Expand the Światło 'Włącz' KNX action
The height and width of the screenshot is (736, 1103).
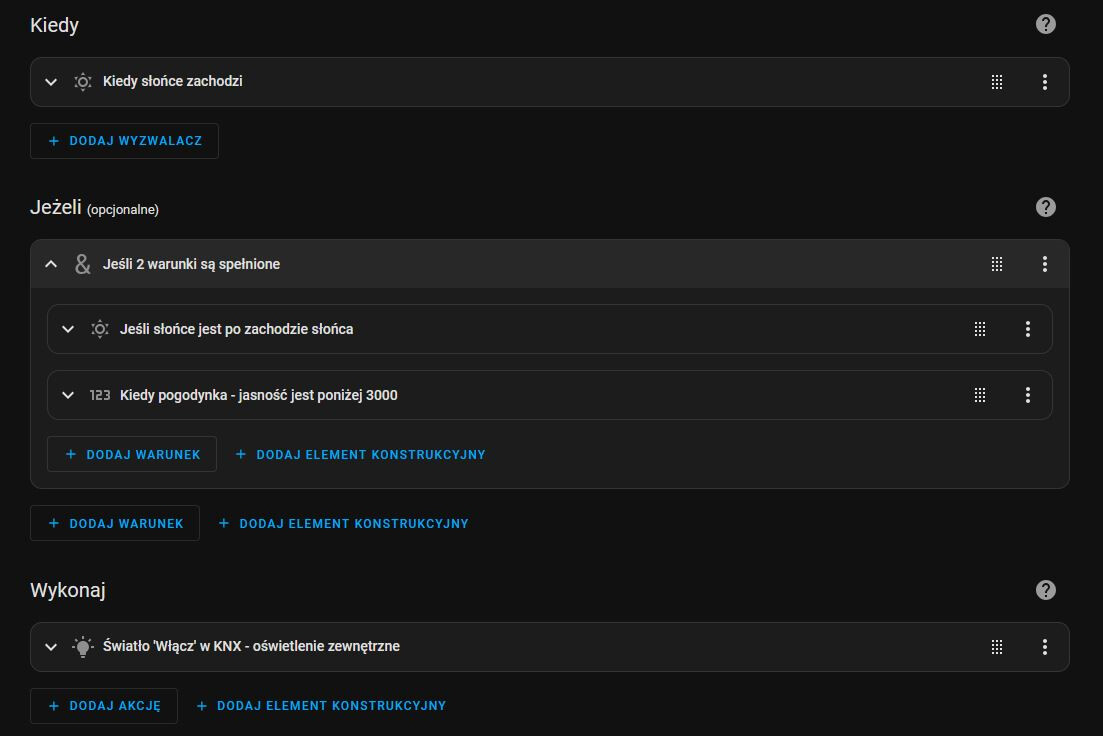[x=51, y=647]
